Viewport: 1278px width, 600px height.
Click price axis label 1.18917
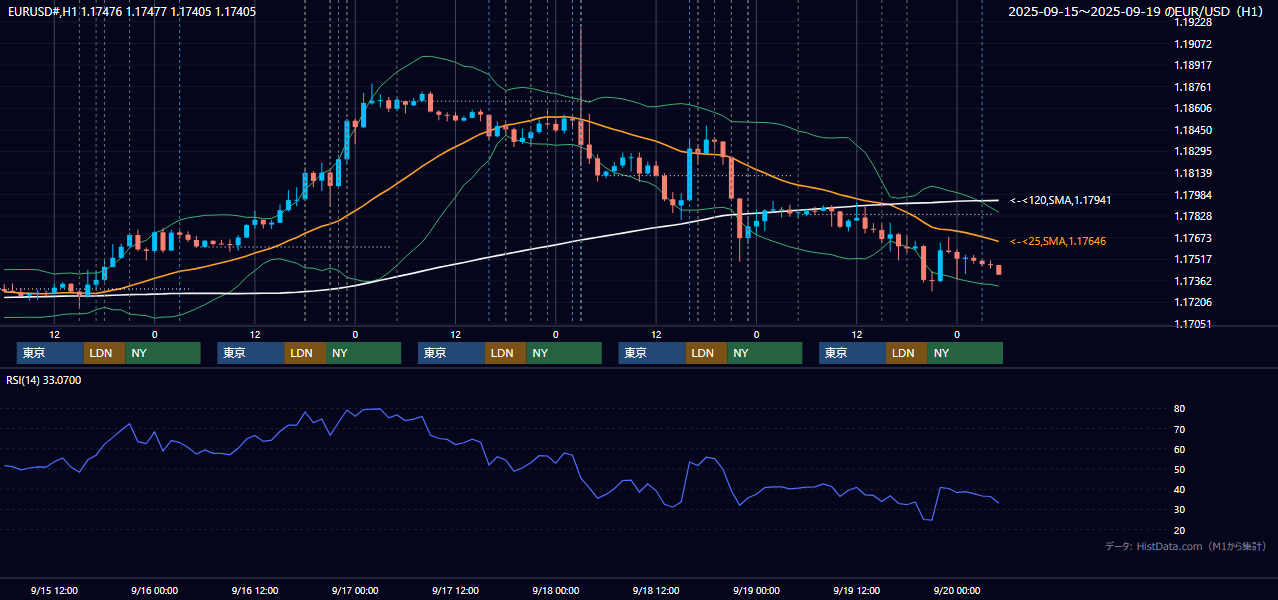[x=1194, y=65]
